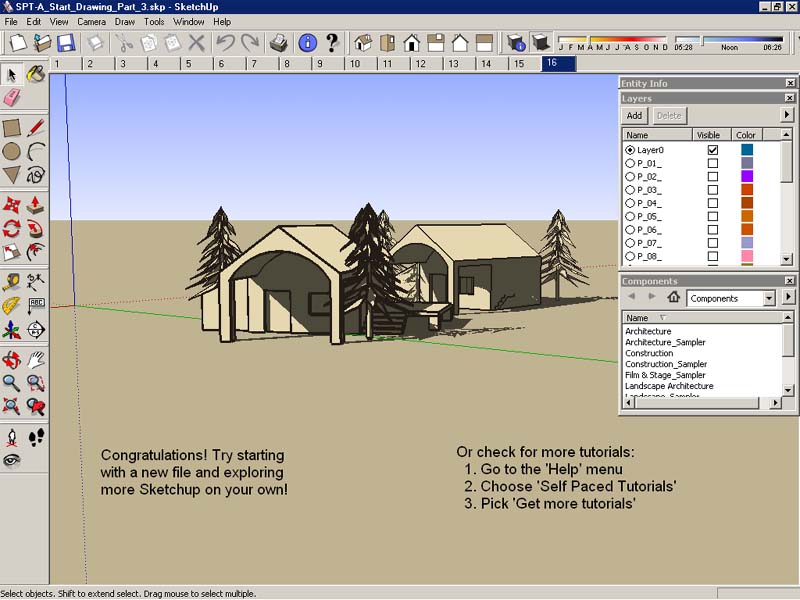The height and width of the screenshot is (600, 800).
Task: Select the Protractor tool
Action: (12, 306)
